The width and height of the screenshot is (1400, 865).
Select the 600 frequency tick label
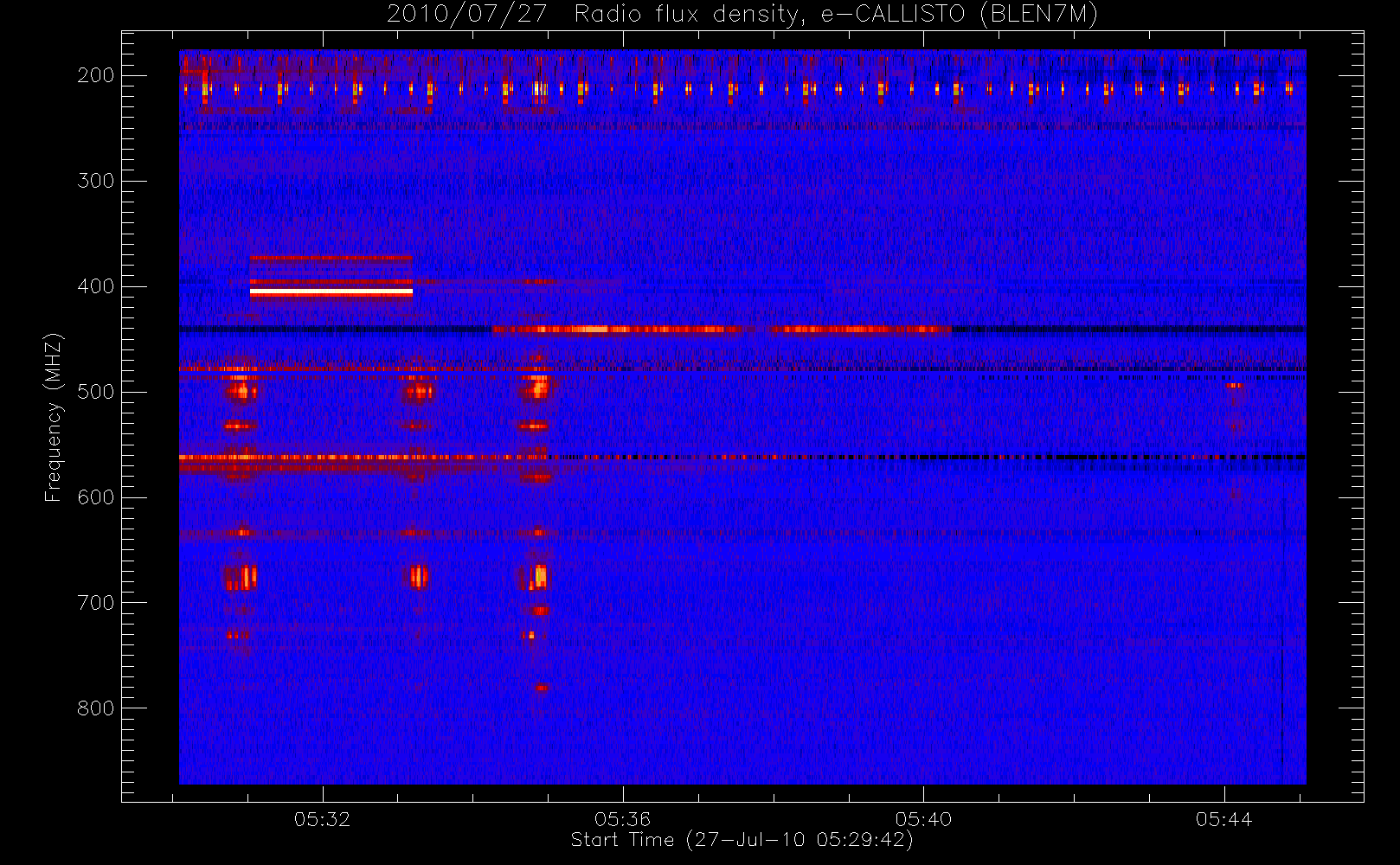click(x=95, y=497)
